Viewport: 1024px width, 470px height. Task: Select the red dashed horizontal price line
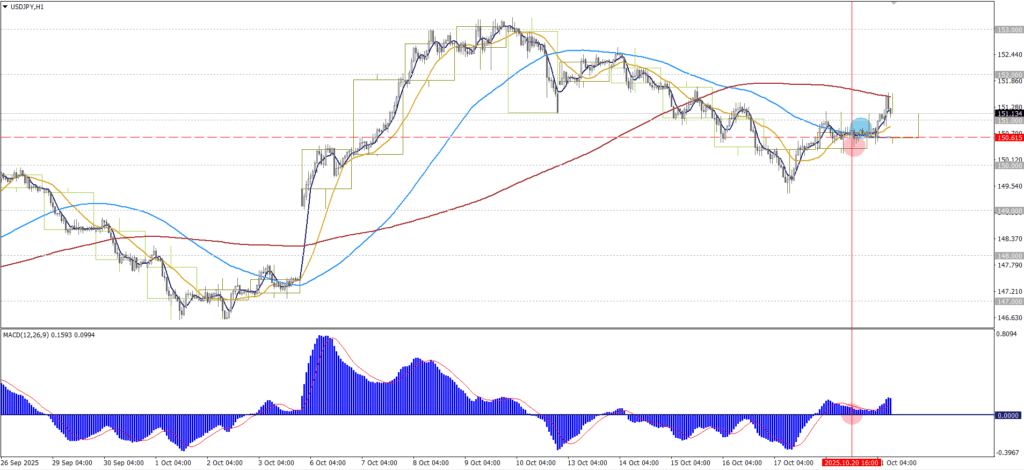(x=400, y=137)
